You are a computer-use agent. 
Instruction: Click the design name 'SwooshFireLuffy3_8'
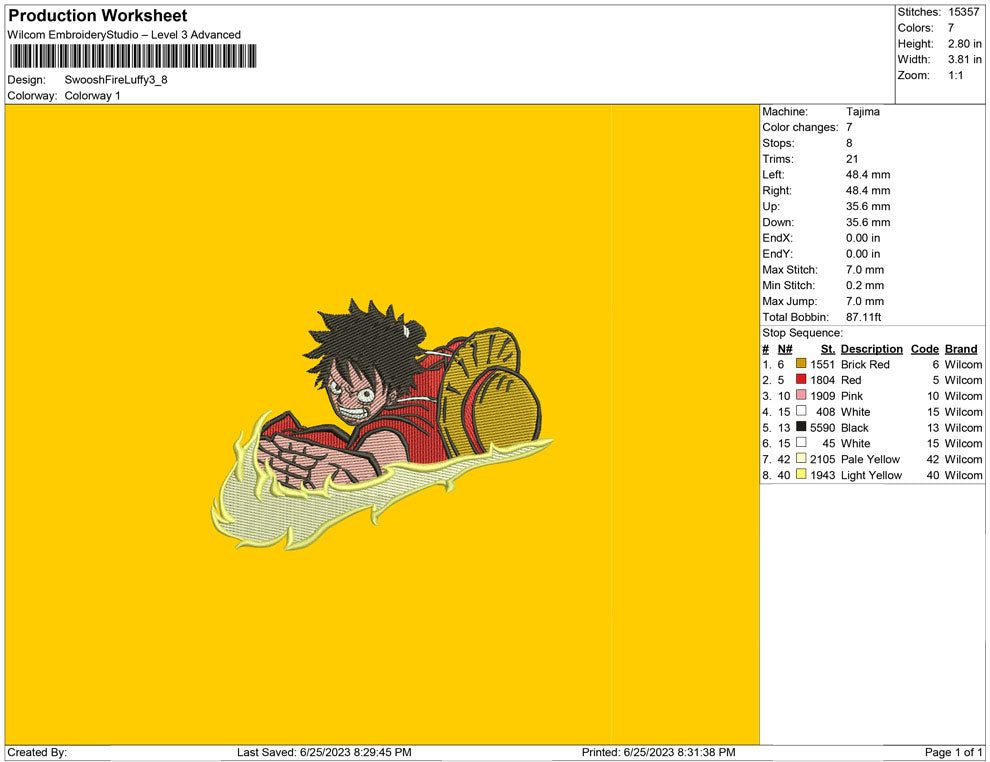(x=116, y=80)
